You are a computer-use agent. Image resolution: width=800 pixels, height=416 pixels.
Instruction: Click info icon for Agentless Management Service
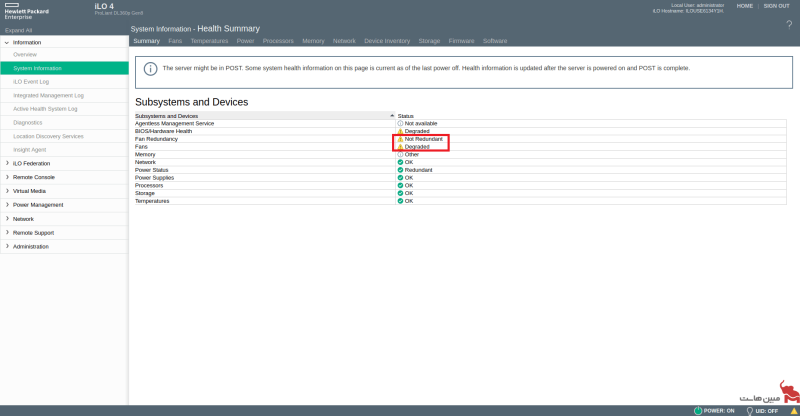point(400,124)
